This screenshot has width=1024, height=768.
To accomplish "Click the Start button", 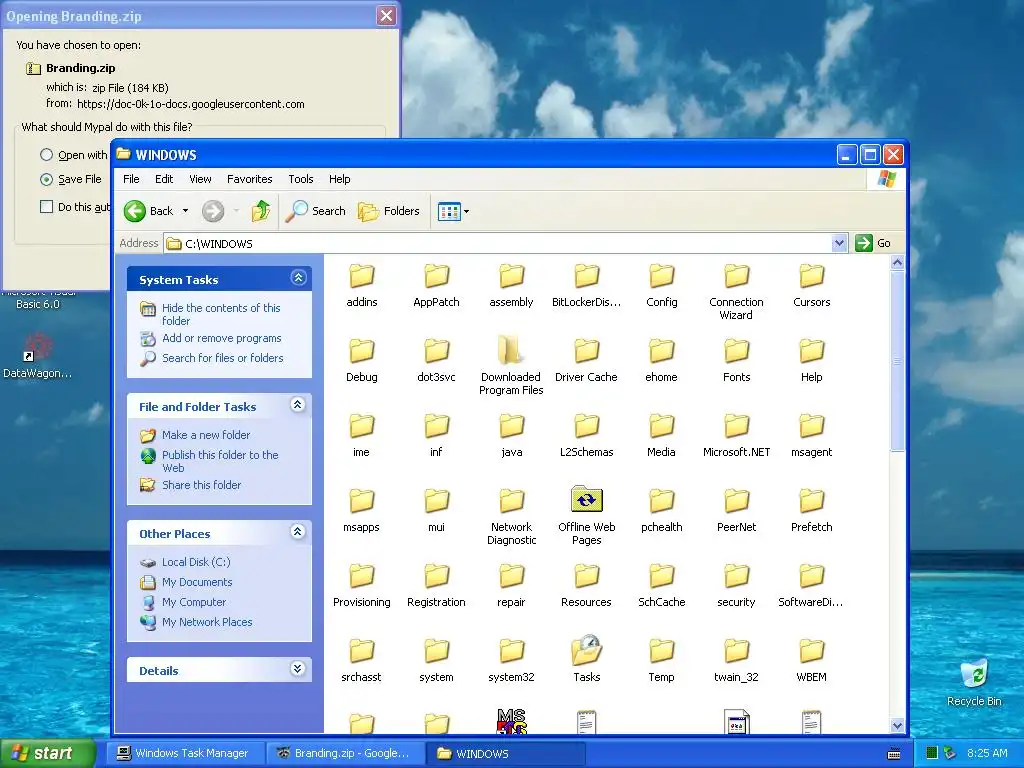I will pos(48,754).
